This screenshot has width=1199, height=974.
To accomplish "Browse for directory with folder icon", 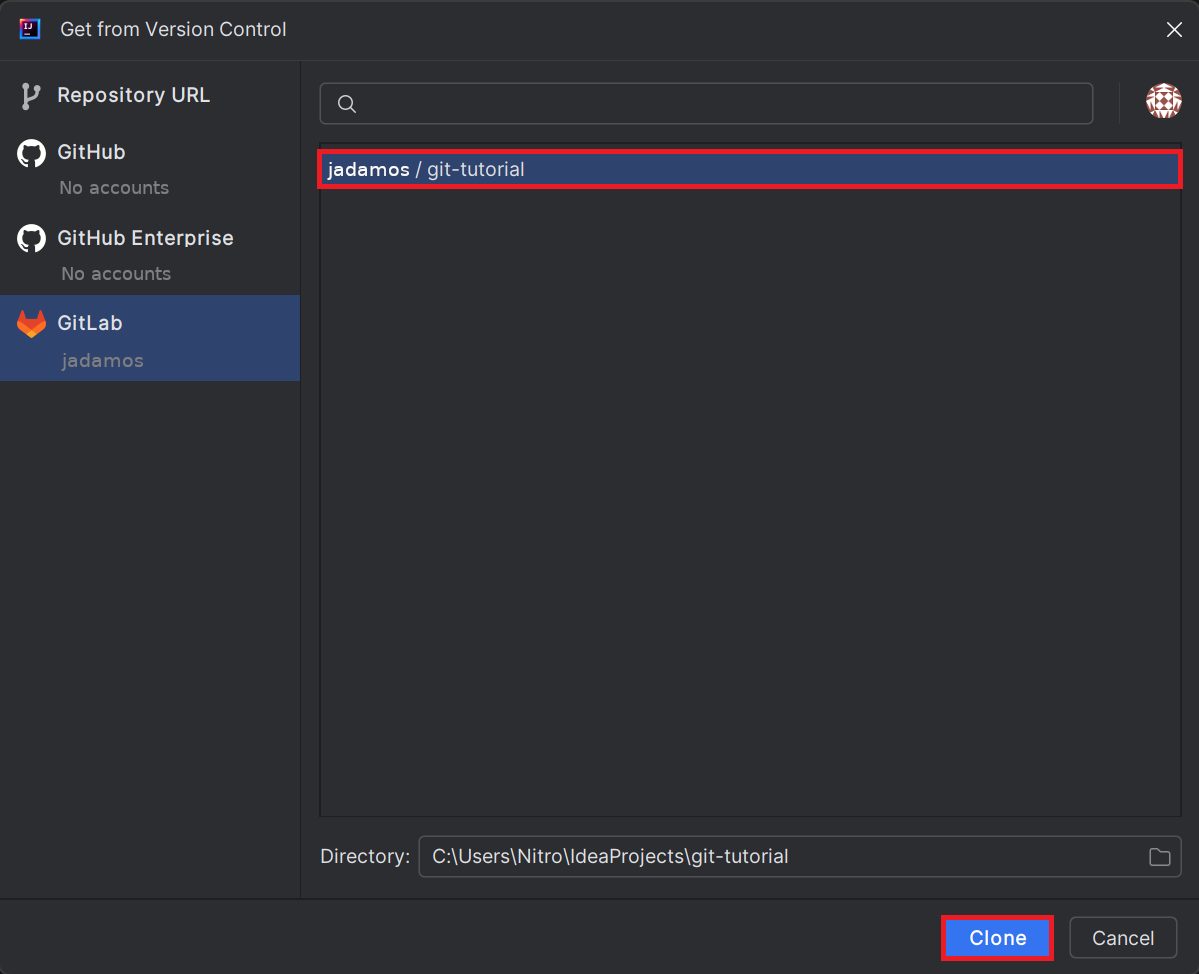I will point(1159,857).
